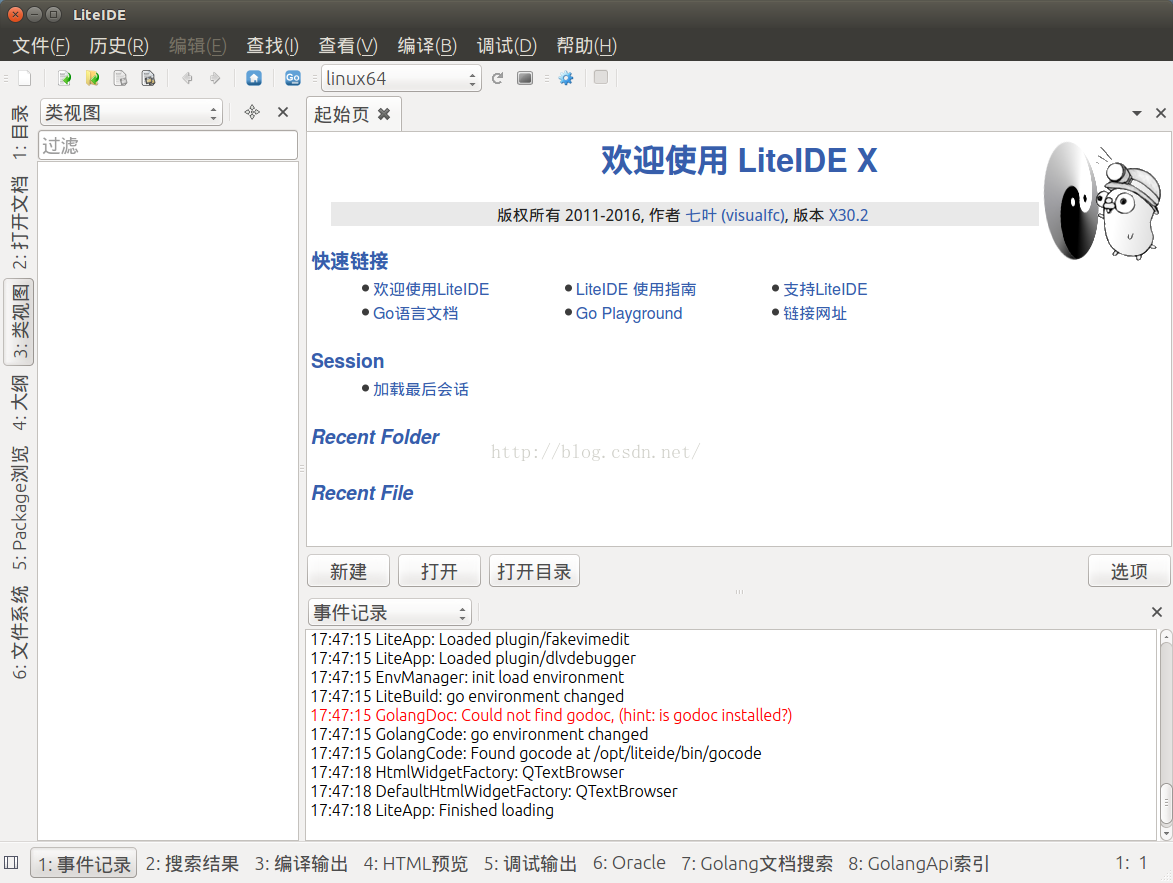Open the linux64 environment dropdown
The height and width of the screenshot is (883, 1173).
tap(401, 79)
